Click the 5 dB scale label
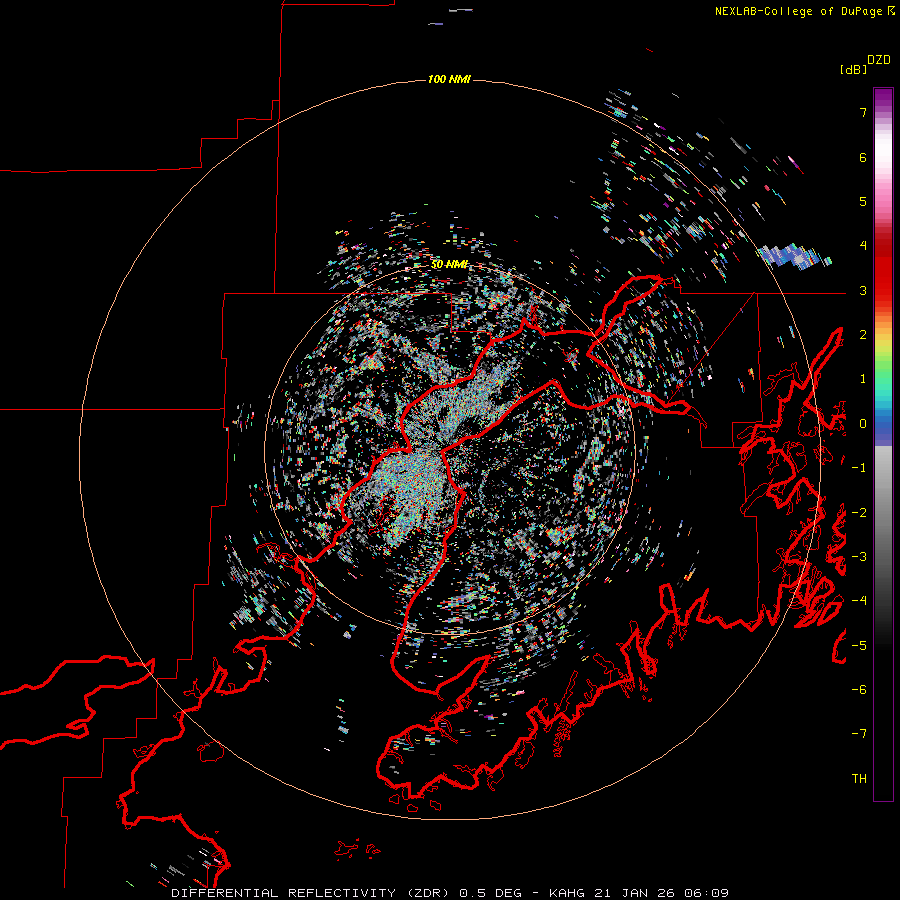This screenshot has width=900, height=900. click(863, 201)
